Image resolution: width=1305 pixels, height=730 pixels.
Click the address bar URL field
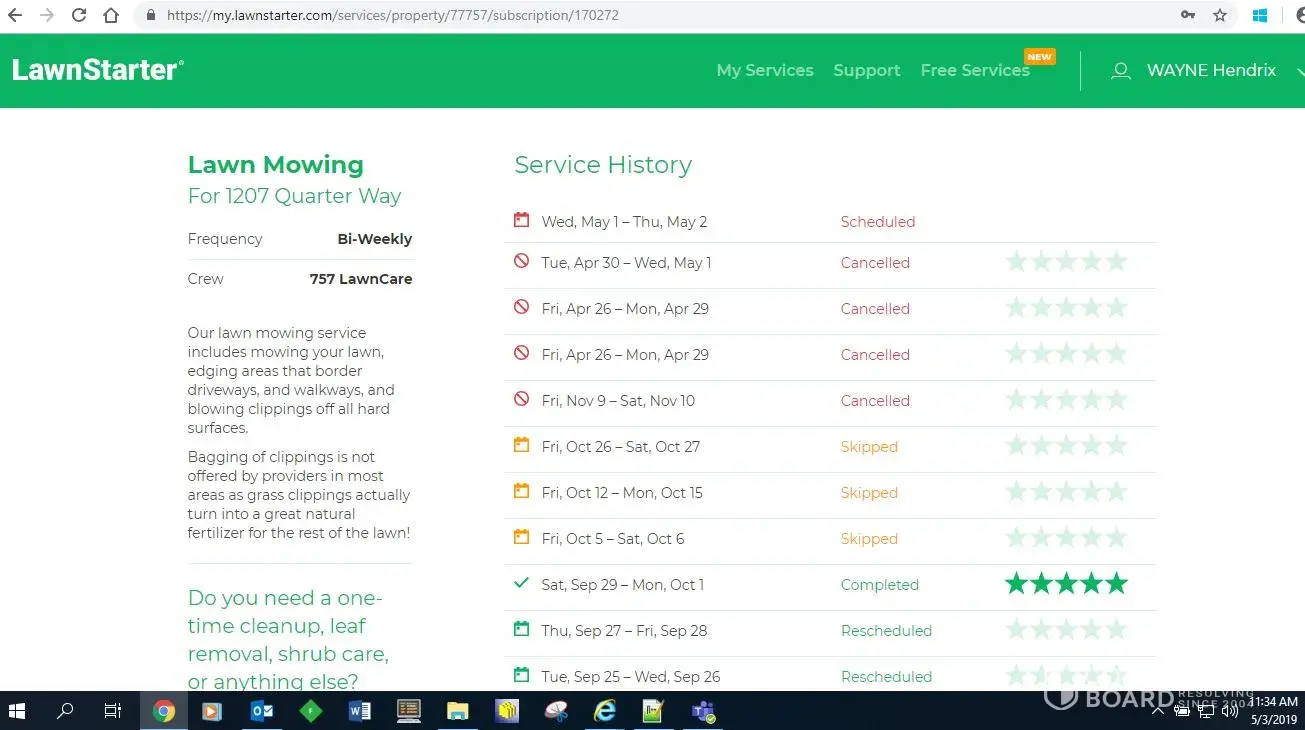pyautogui.click(x=600, y=15)
